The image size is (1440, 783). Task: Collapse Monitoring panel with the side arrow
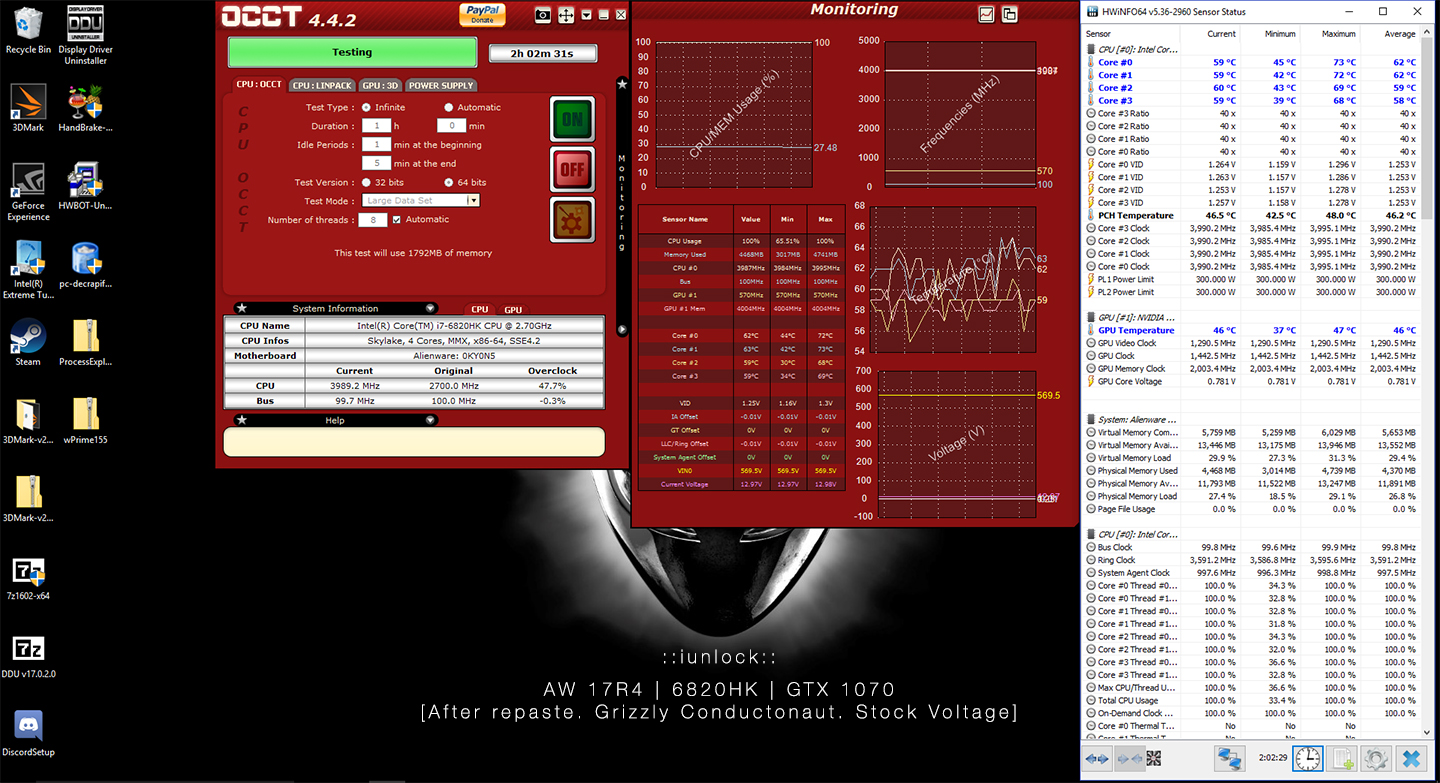(622, 329)
